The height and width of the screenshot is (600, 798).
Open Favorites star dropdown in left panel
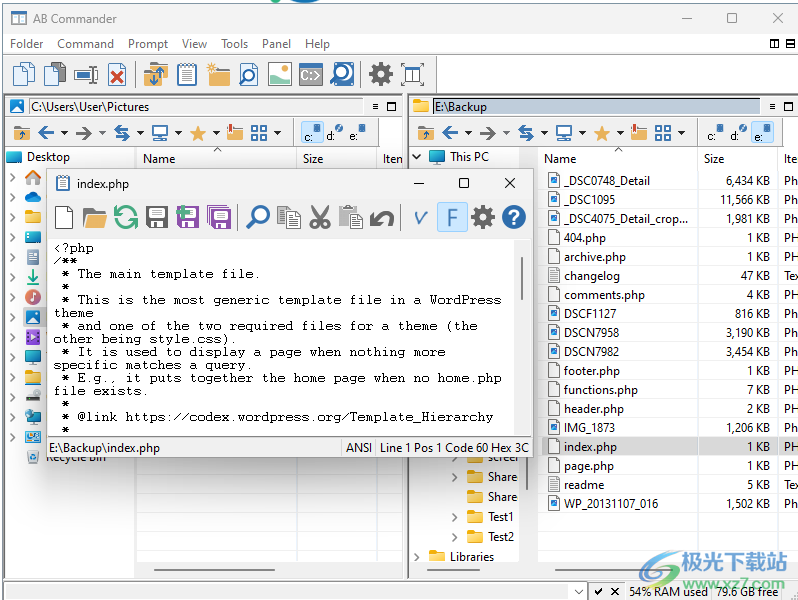pyautogui.click(x=216, y=133)
